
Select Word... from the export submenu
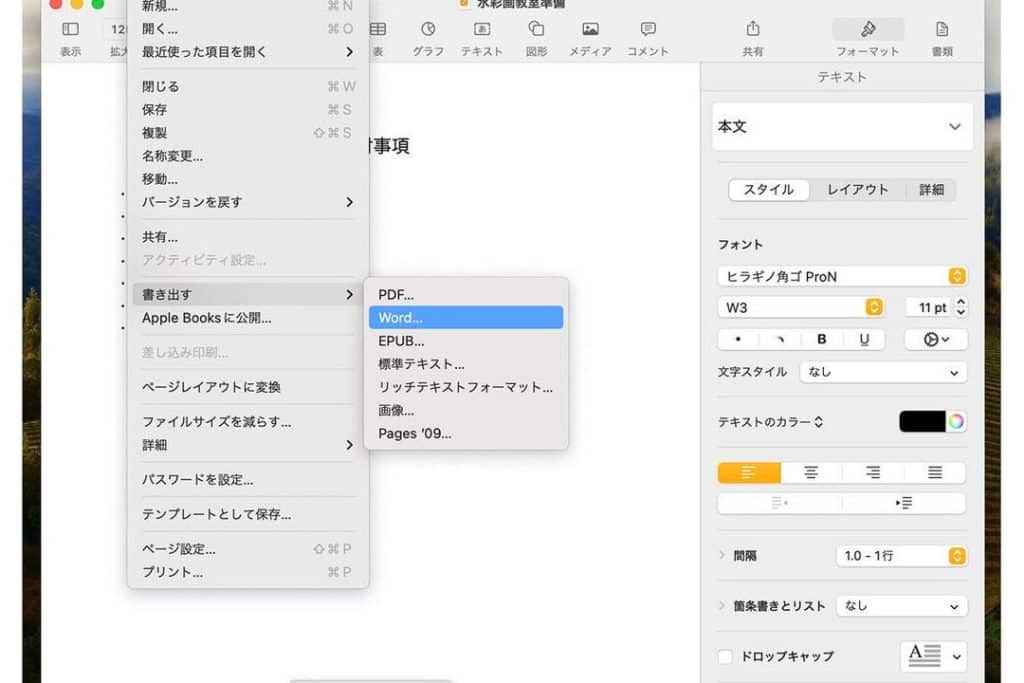[x=465, y=318]
